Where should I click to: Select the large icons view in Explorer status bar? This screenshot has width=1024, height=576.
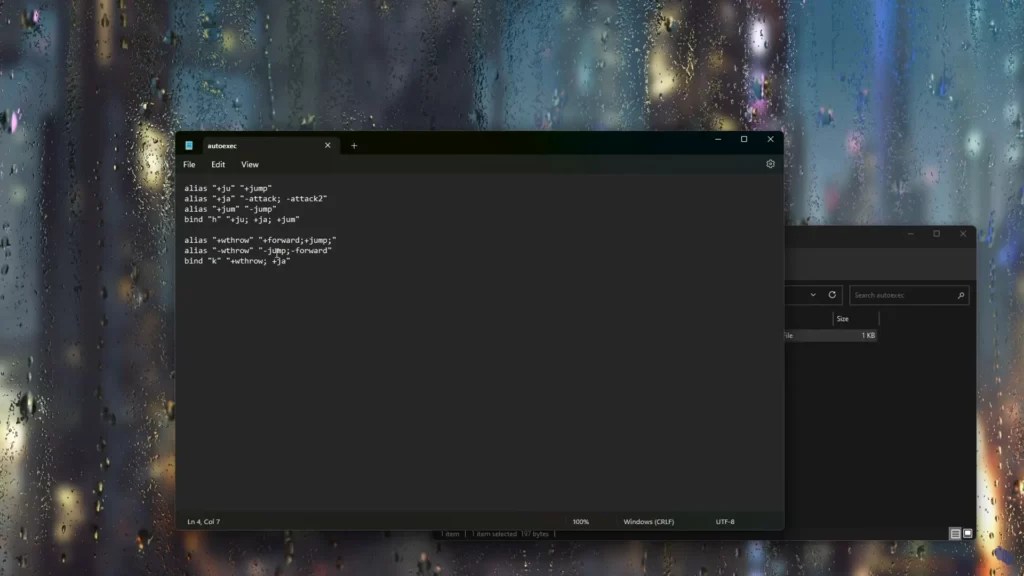click(x=968, y=533)
